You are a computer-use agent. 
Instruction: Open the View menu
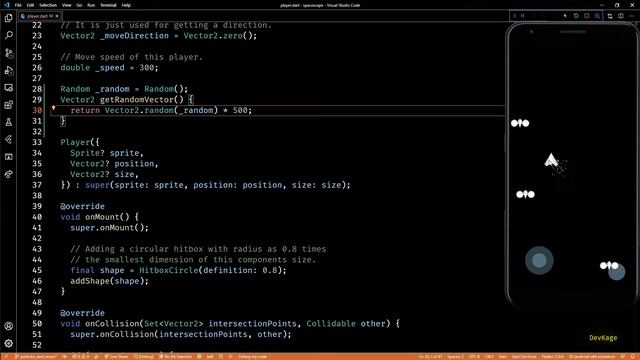(67, 5)
